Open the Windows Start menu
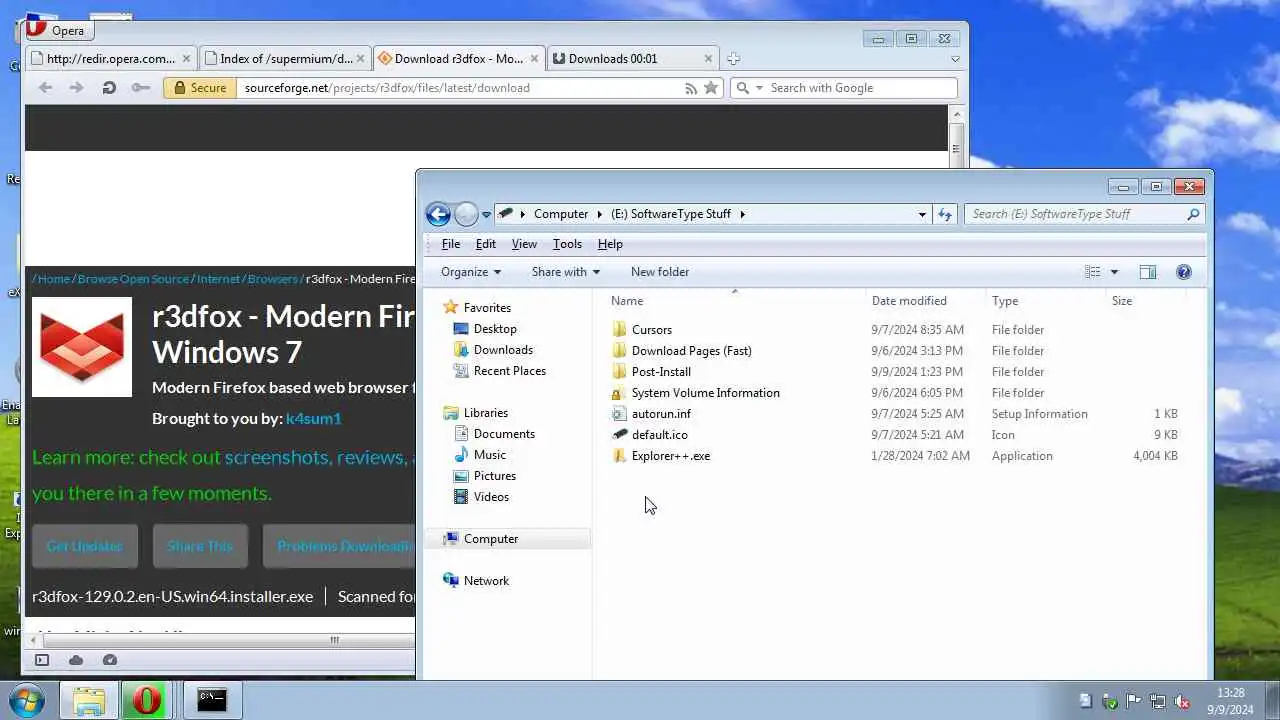The image size is (1280, 720). click(x=25, y=699)
